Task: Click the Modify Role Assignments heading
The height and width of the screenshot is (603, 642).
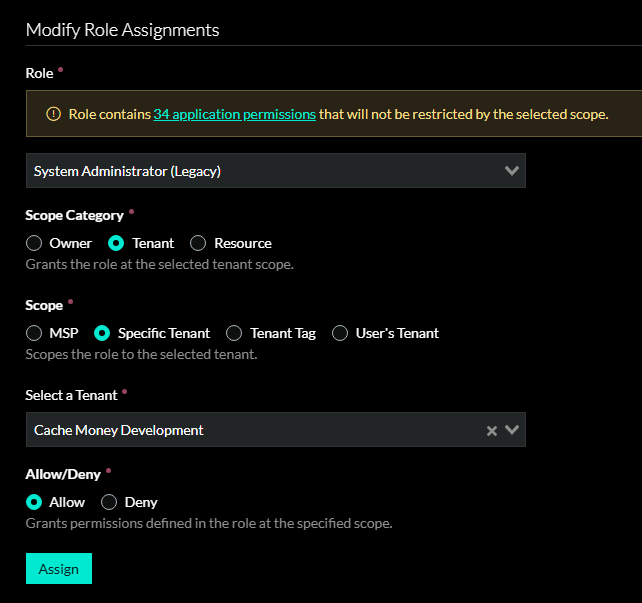Action: point(122,29)
